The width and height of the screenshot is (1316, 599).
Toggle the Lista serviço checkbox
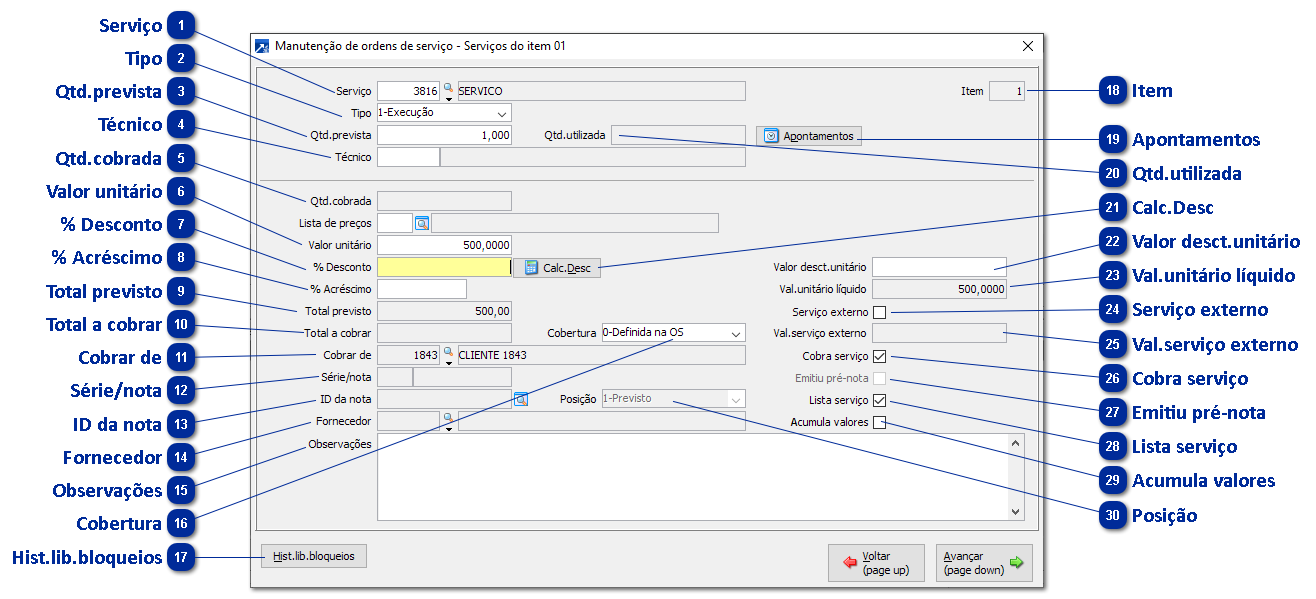click(x=880, y=400)
